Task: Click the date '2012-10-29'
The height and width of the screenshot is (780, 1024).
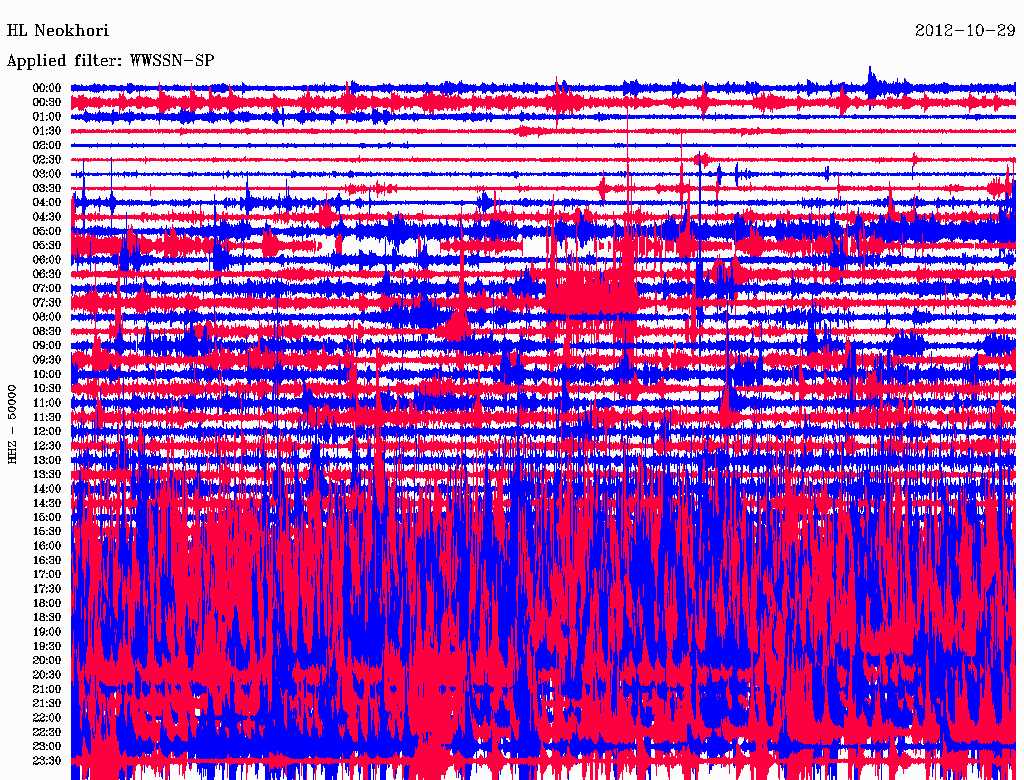Action: coord(965,31)
